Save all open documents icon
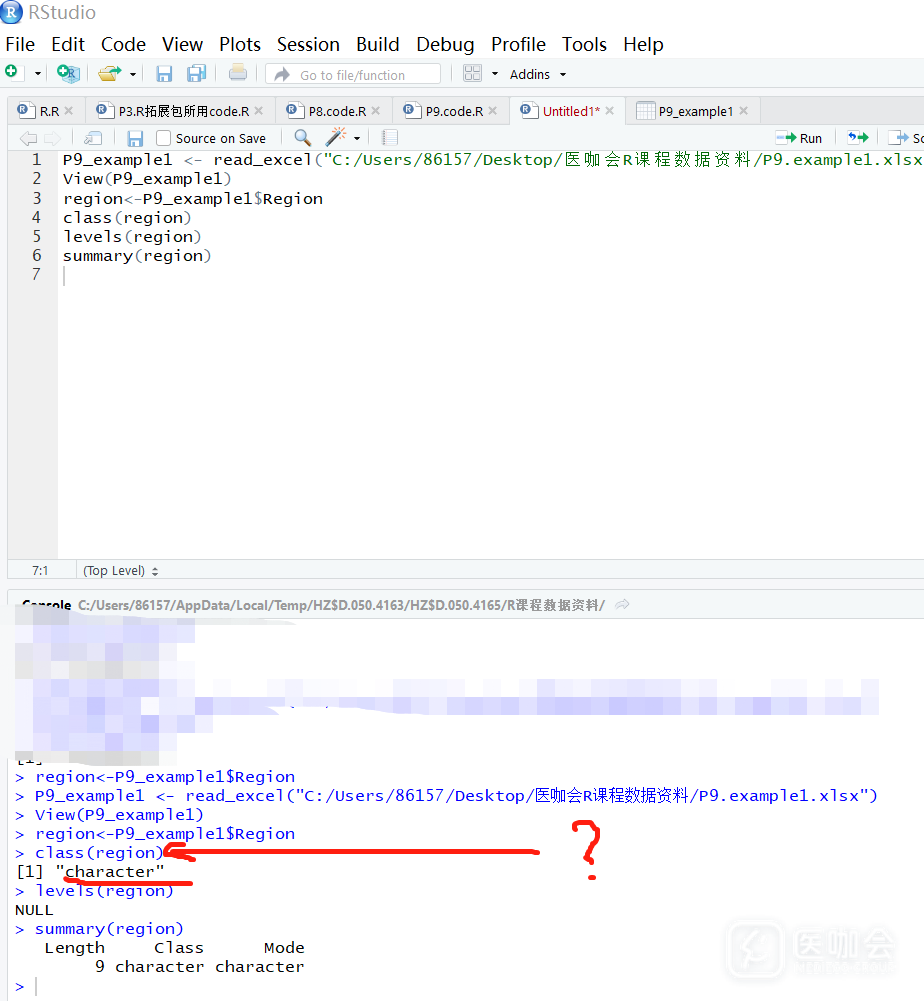Image resolution: width=924 pixels, height=1001 pixels. coord(196,73)
